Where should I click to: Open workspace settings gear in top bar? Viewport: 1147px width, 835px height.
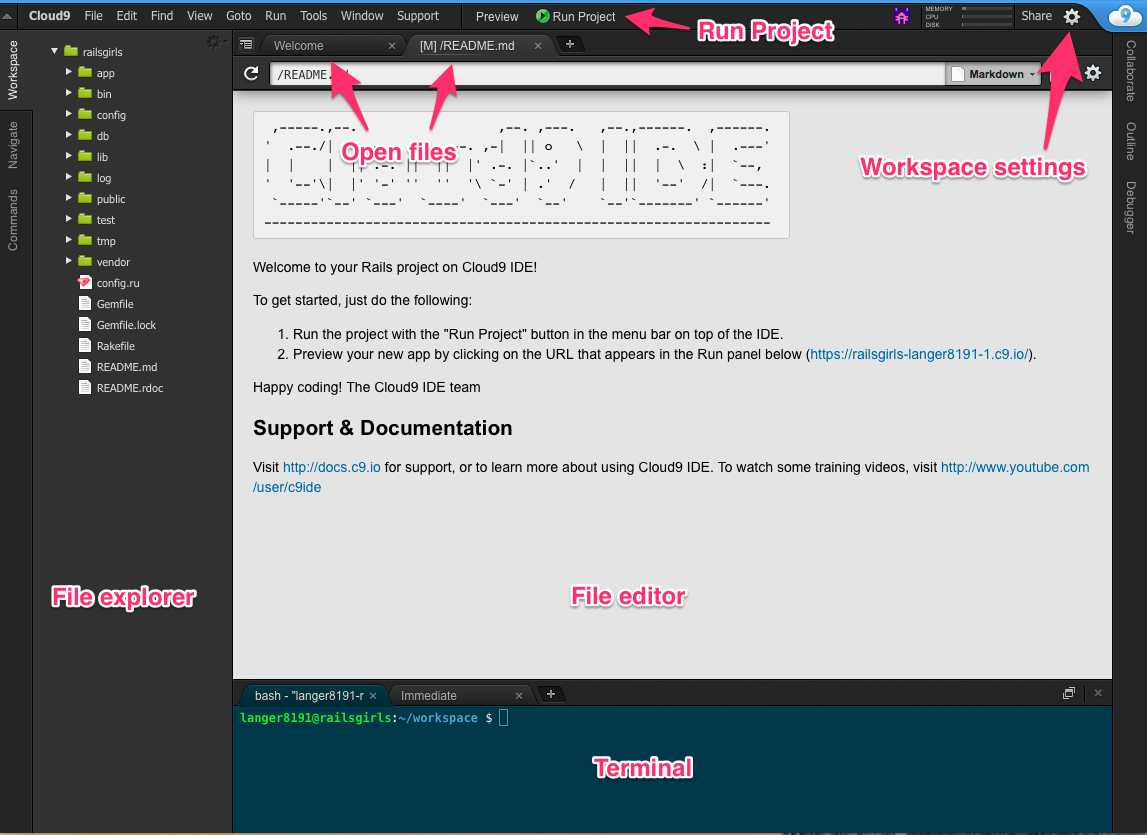pos(1072,17)
